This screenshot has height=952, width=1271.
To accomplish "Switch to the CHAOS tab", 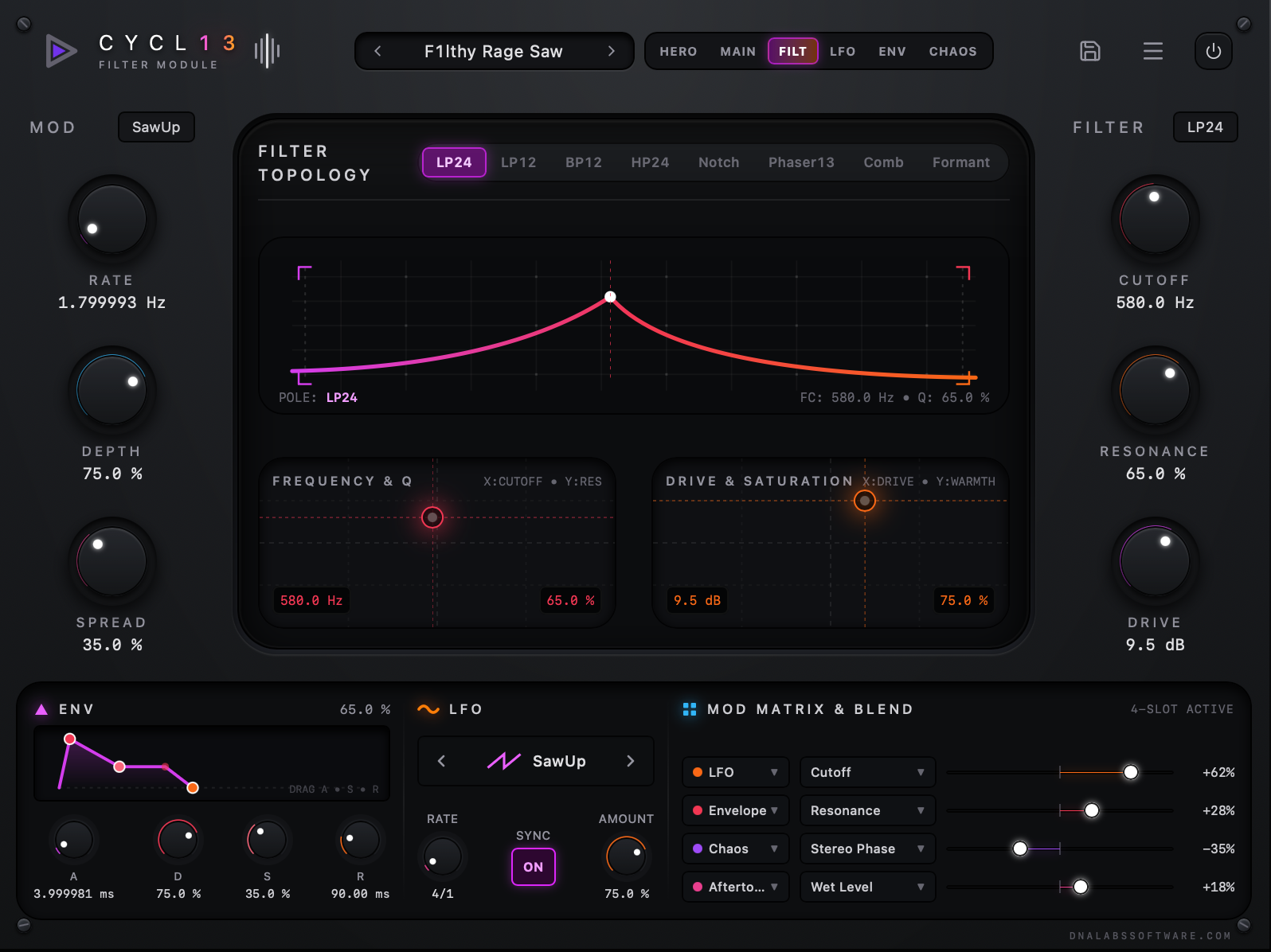I will pyautogui.click(x=952, y=52).
